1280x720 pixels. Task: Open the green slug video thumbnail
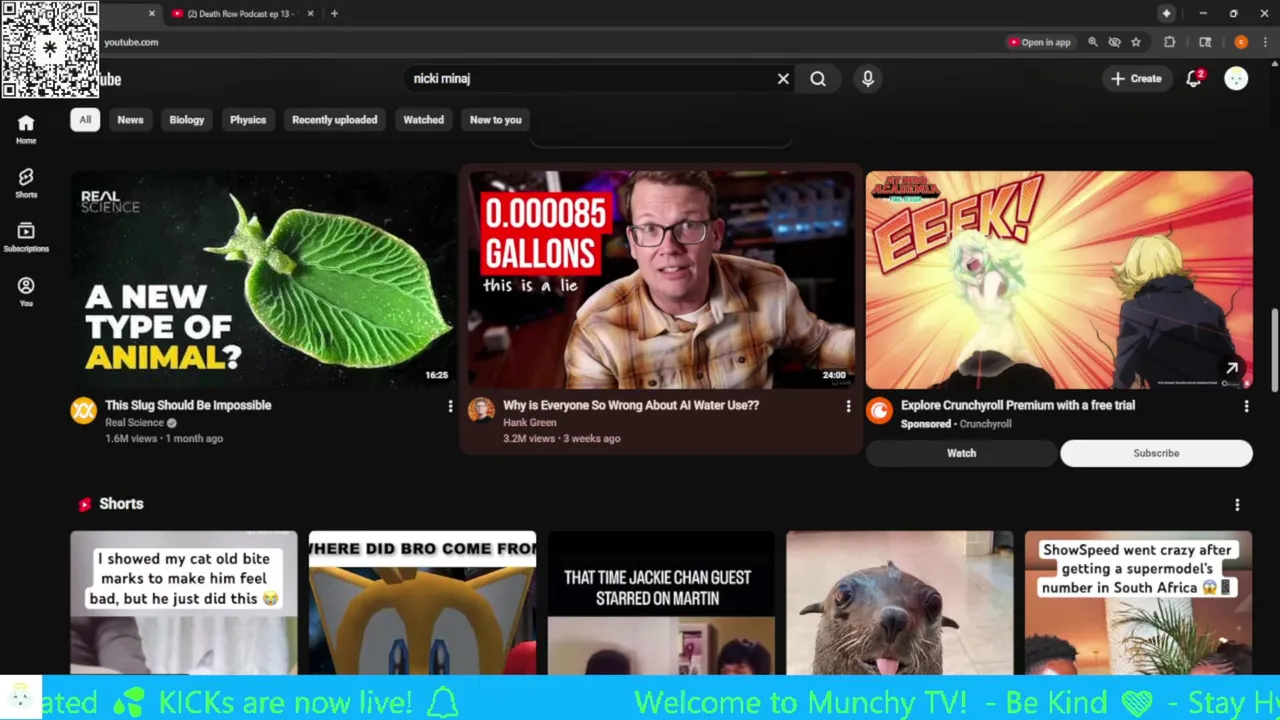[x=263, y=280]
